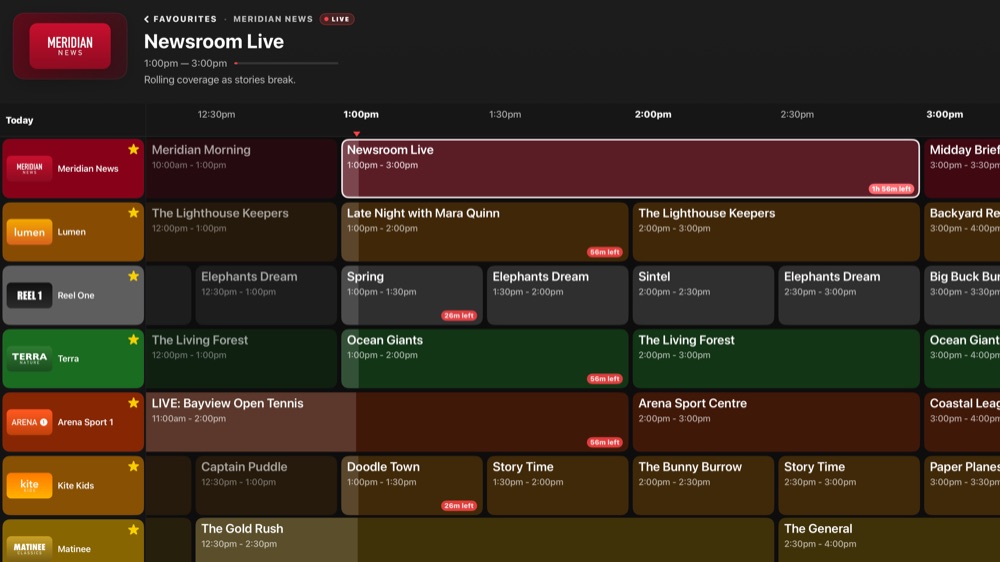The width and height of the screenshot is (1000, 562).
Task: Toggle favourite star on Lumen
Action: (x=133, y=212)
